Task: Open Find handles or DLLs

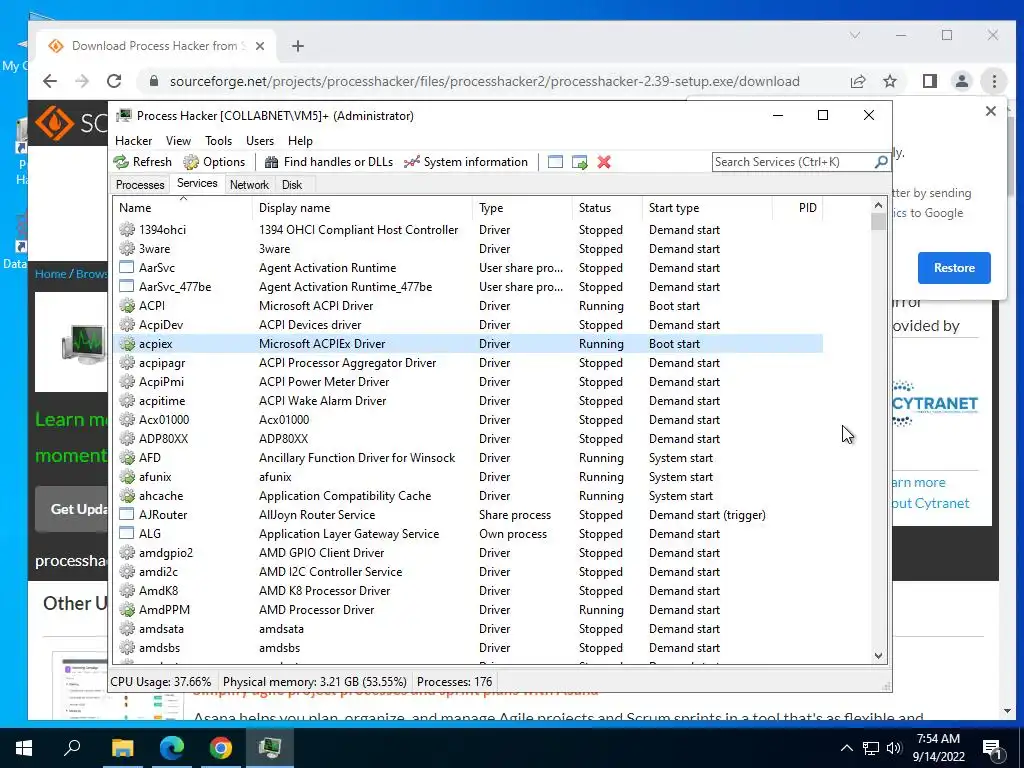Action: (x=328, y=162)
